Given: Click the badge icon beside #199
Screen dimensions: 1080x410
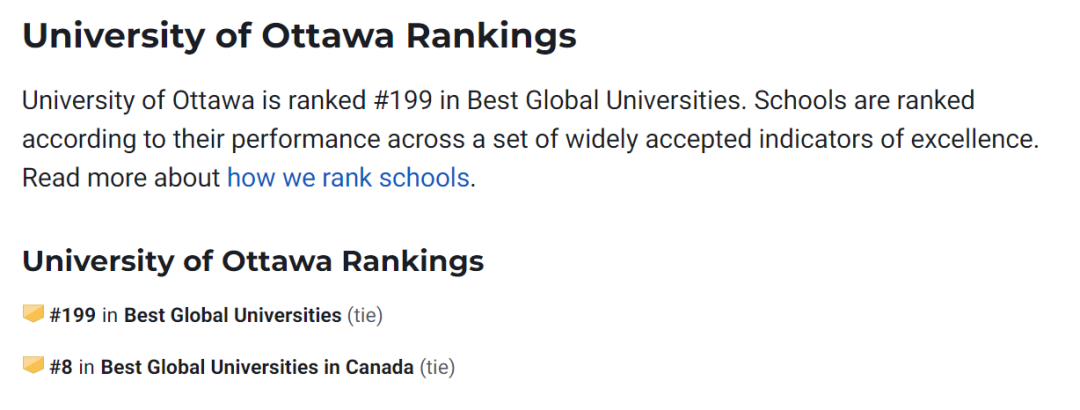Looking at the screenshot, I should coord(34,315).
